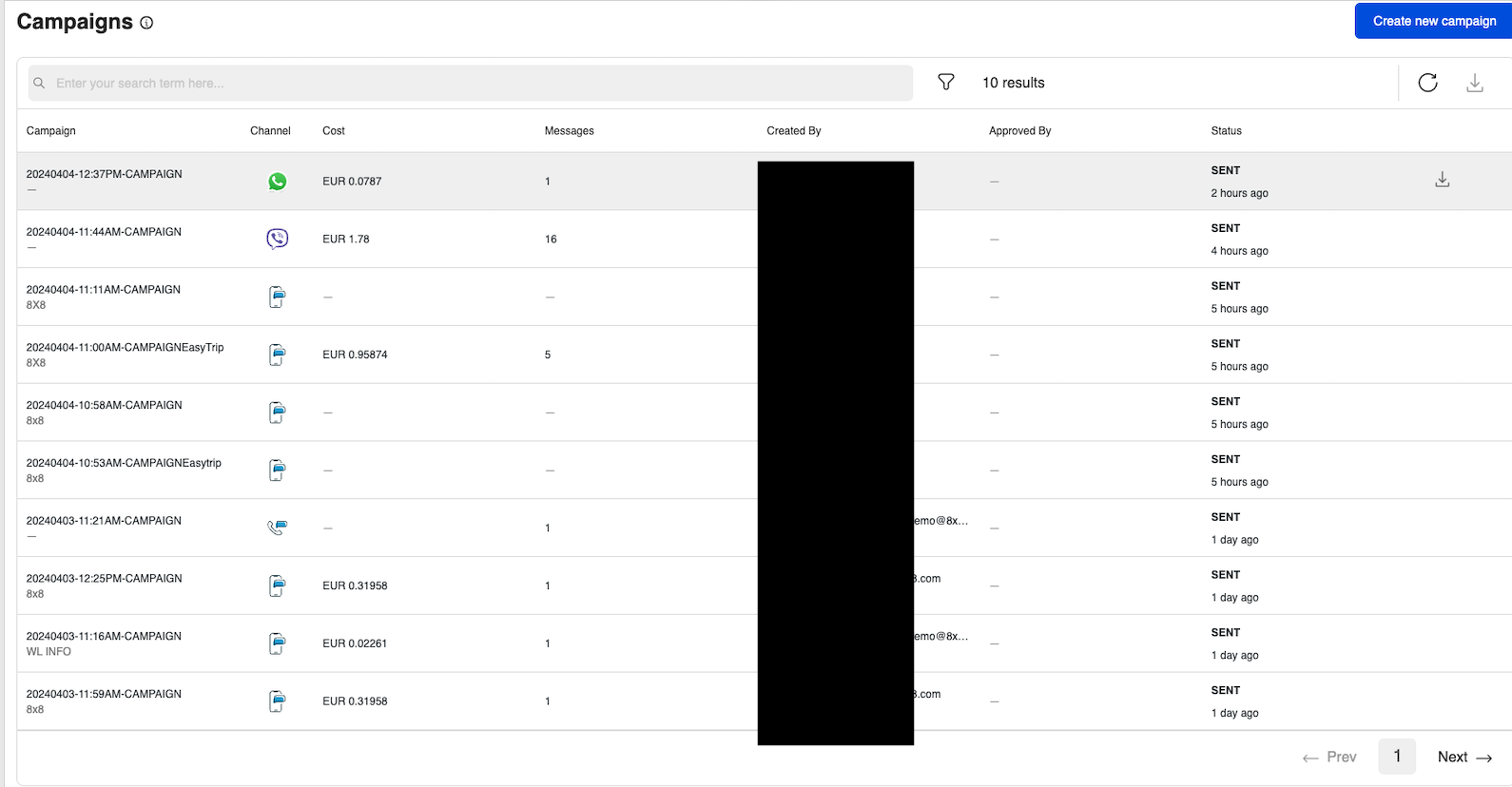The image size is (1512, 787).
Task: Sort by Cost column header
Action: click(334, 131)
